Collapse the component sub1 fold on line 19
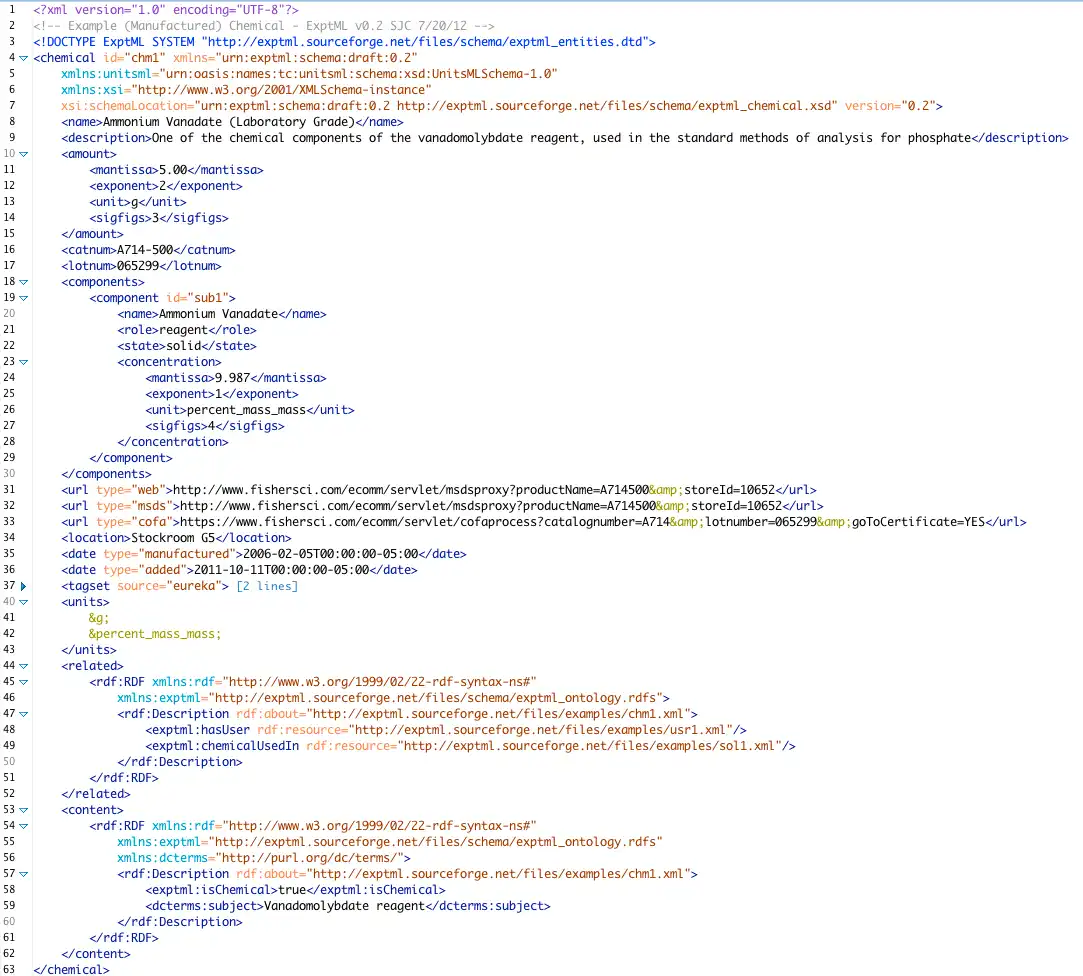 point(23,298)
